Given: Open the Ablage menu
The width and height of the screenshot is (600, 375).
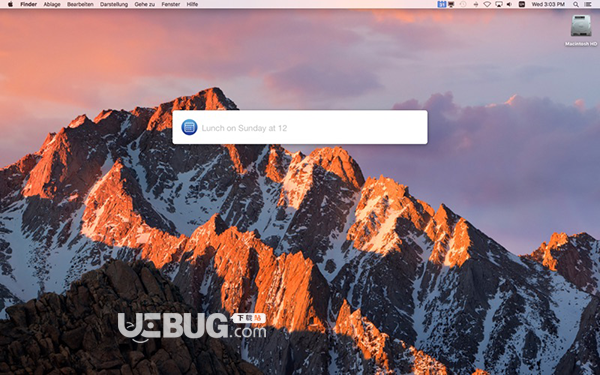Looking at the screenshot, I should pos(52,4).
